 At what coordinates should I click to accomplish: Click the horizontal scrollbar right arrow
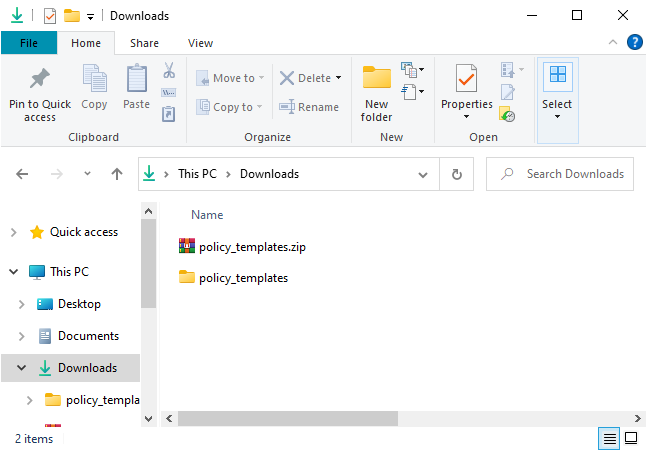[638, 418]
